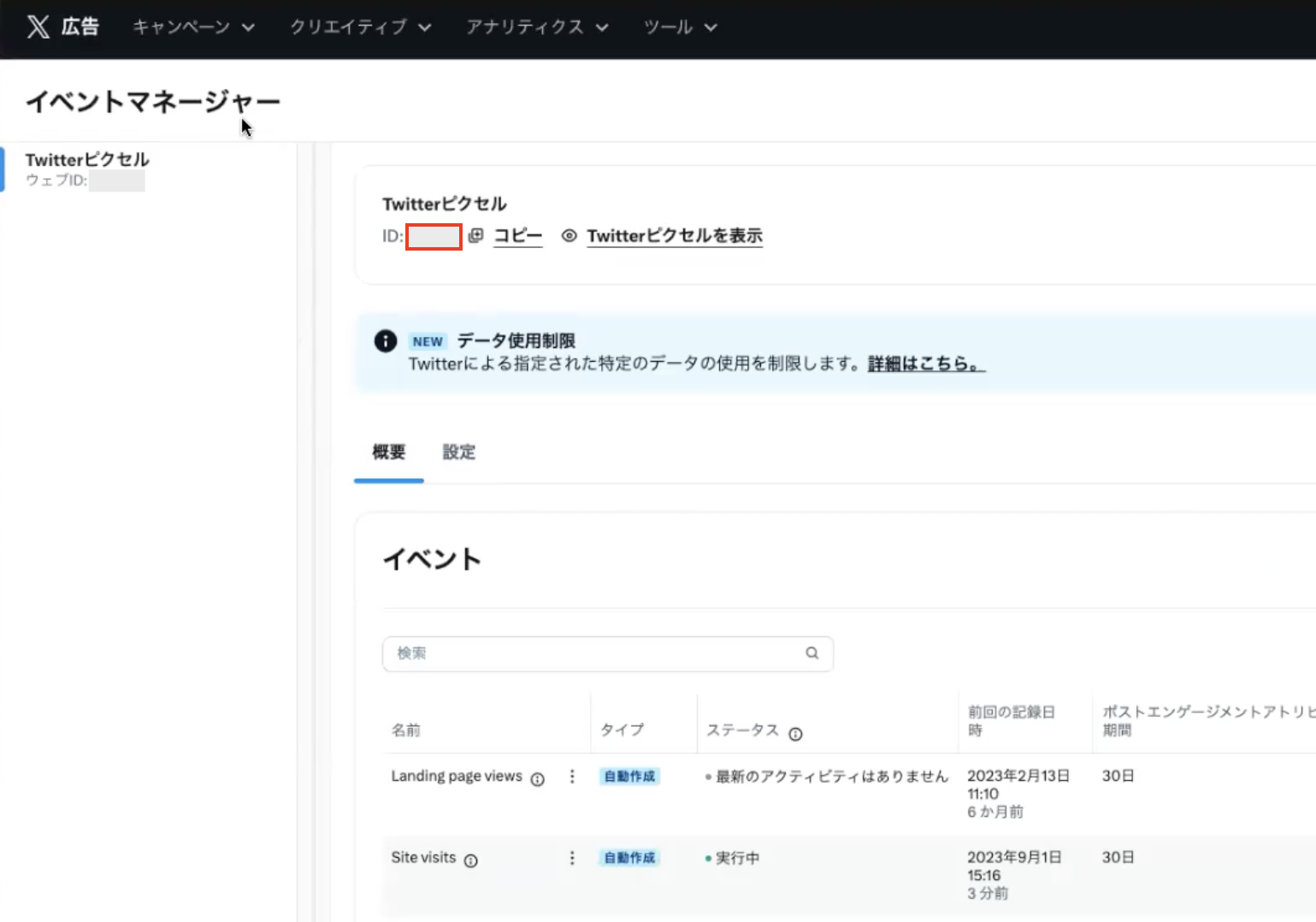This screenshot has width=1316, height=922.
Task: Click 自動作成 badge in Site visits row
Action: 629,858
